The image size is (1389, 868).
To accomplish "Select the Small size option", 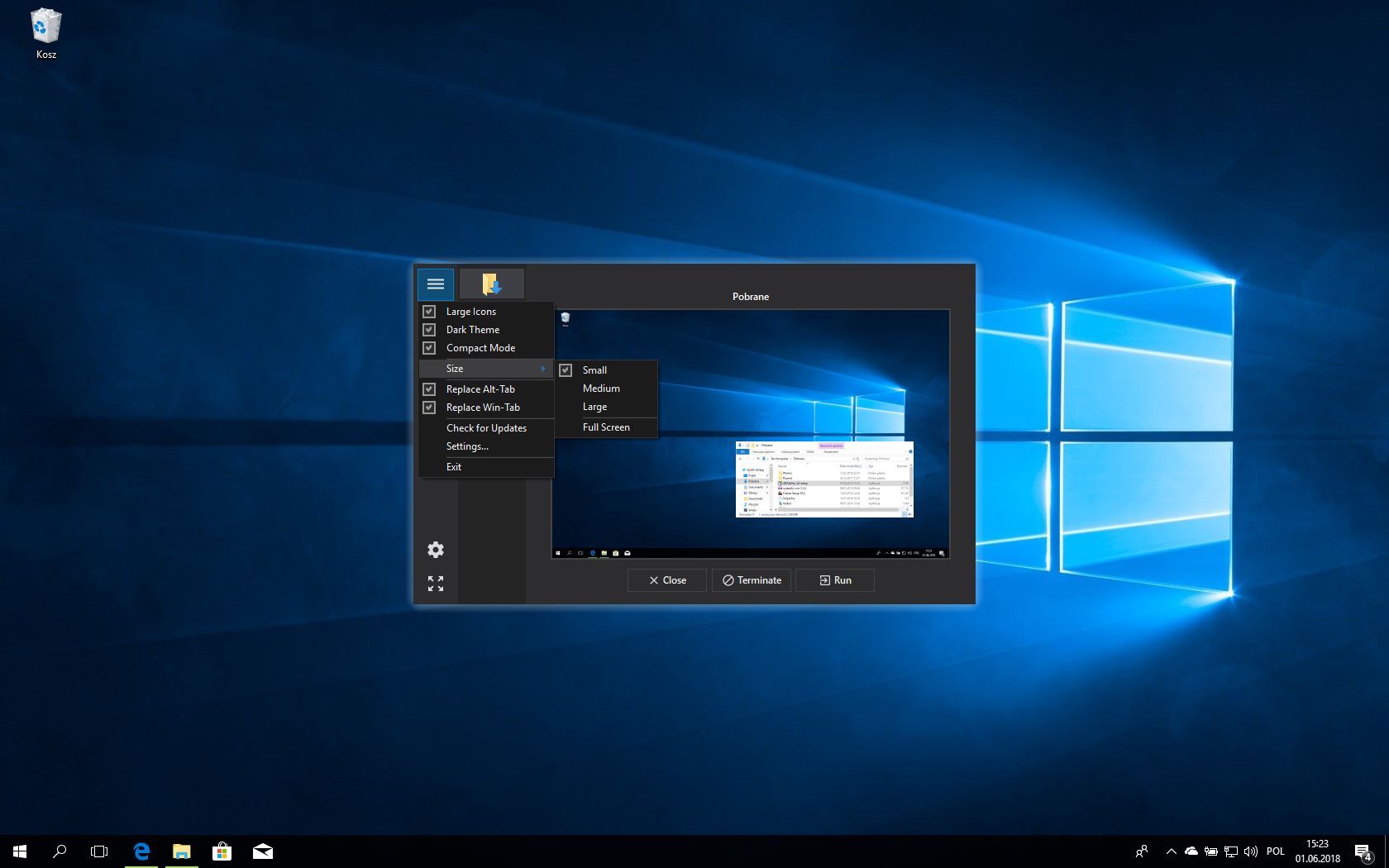I will point(607,370).
